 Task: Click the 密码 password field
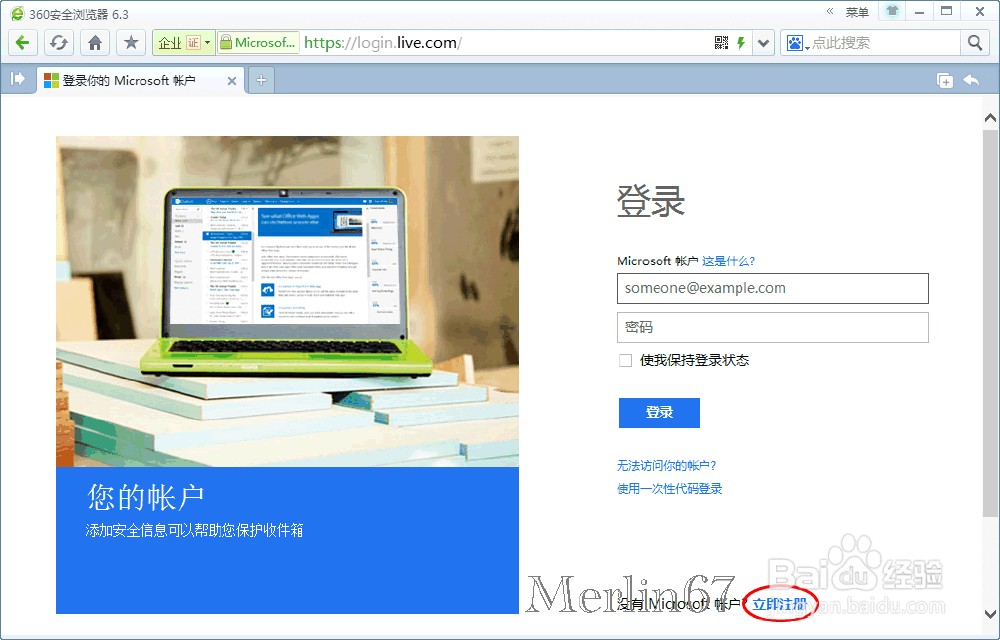tap(772, 327)
